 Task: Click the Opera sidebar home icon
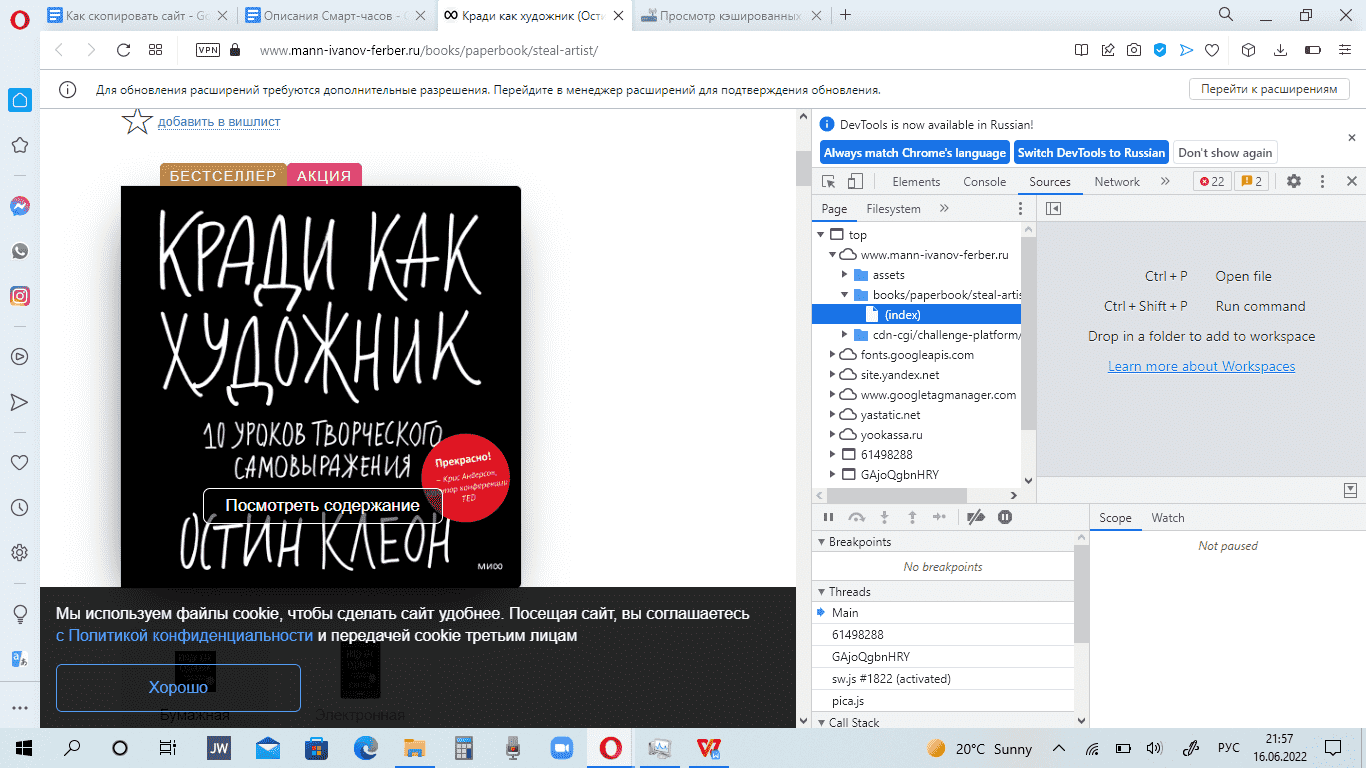[19, 100]
